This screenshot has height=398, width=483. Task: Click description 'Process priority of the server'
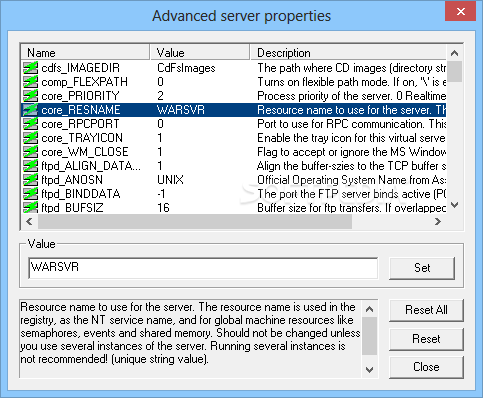click(351, 96)
